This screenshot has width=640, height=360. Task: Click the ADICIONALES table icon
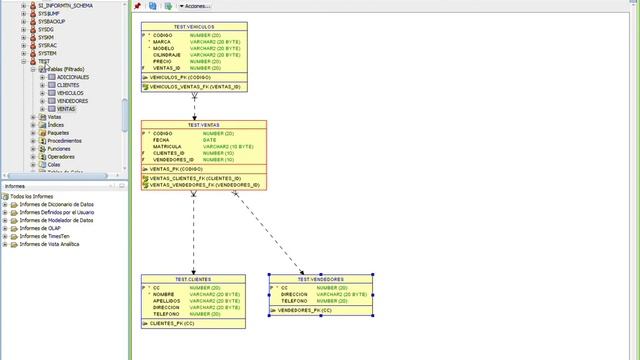tap(52, 77)
